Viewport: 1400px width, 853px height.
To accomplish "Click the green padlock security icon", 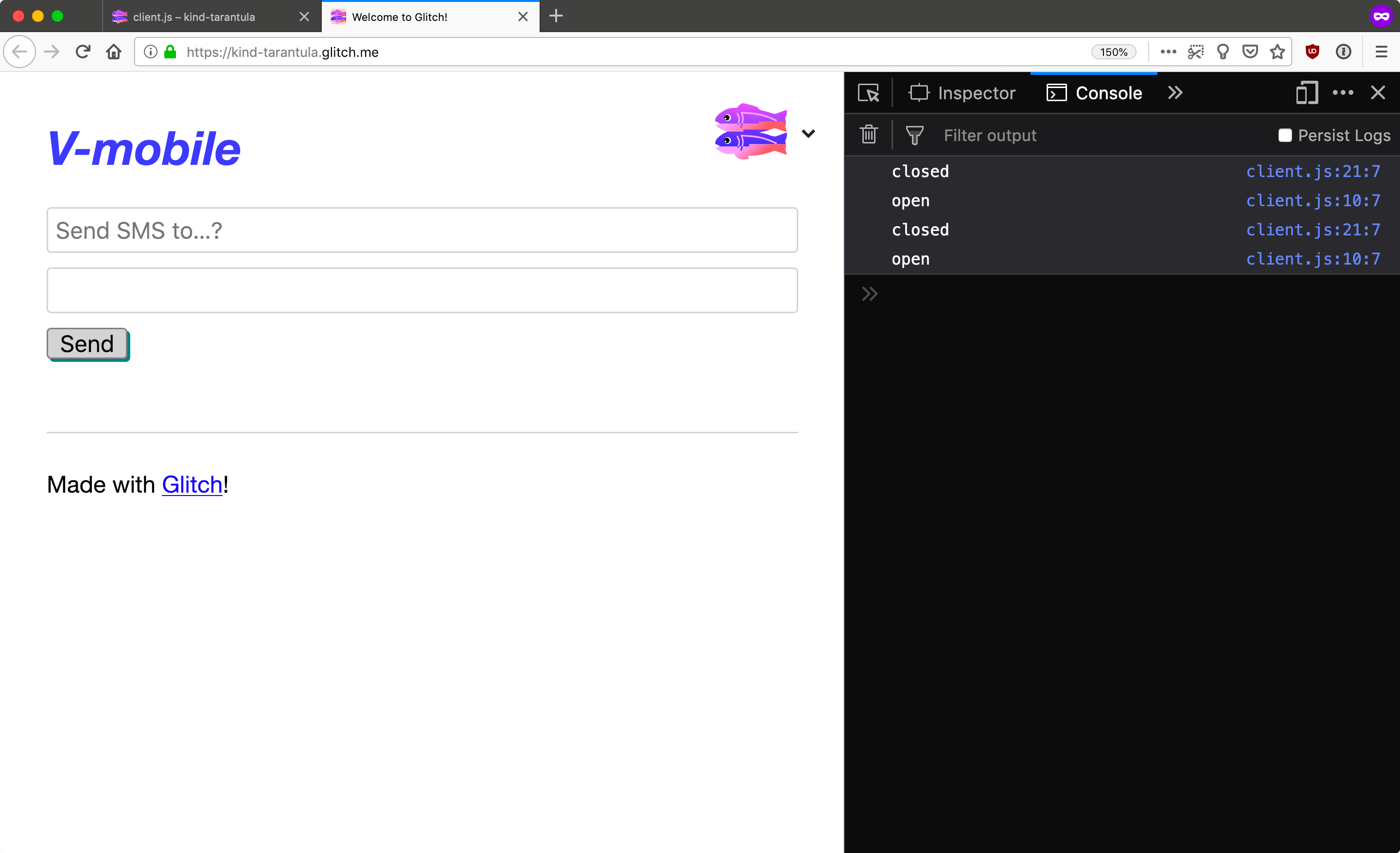I will [170, 52].
